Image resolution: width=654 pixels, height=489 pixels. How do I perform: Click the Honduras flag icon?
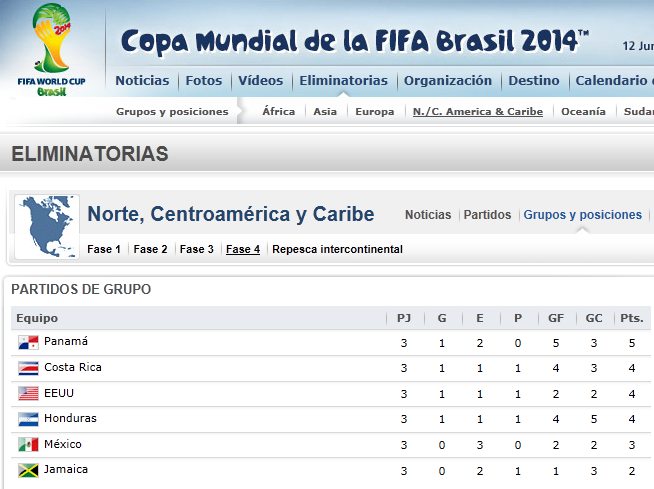[28, 419]
